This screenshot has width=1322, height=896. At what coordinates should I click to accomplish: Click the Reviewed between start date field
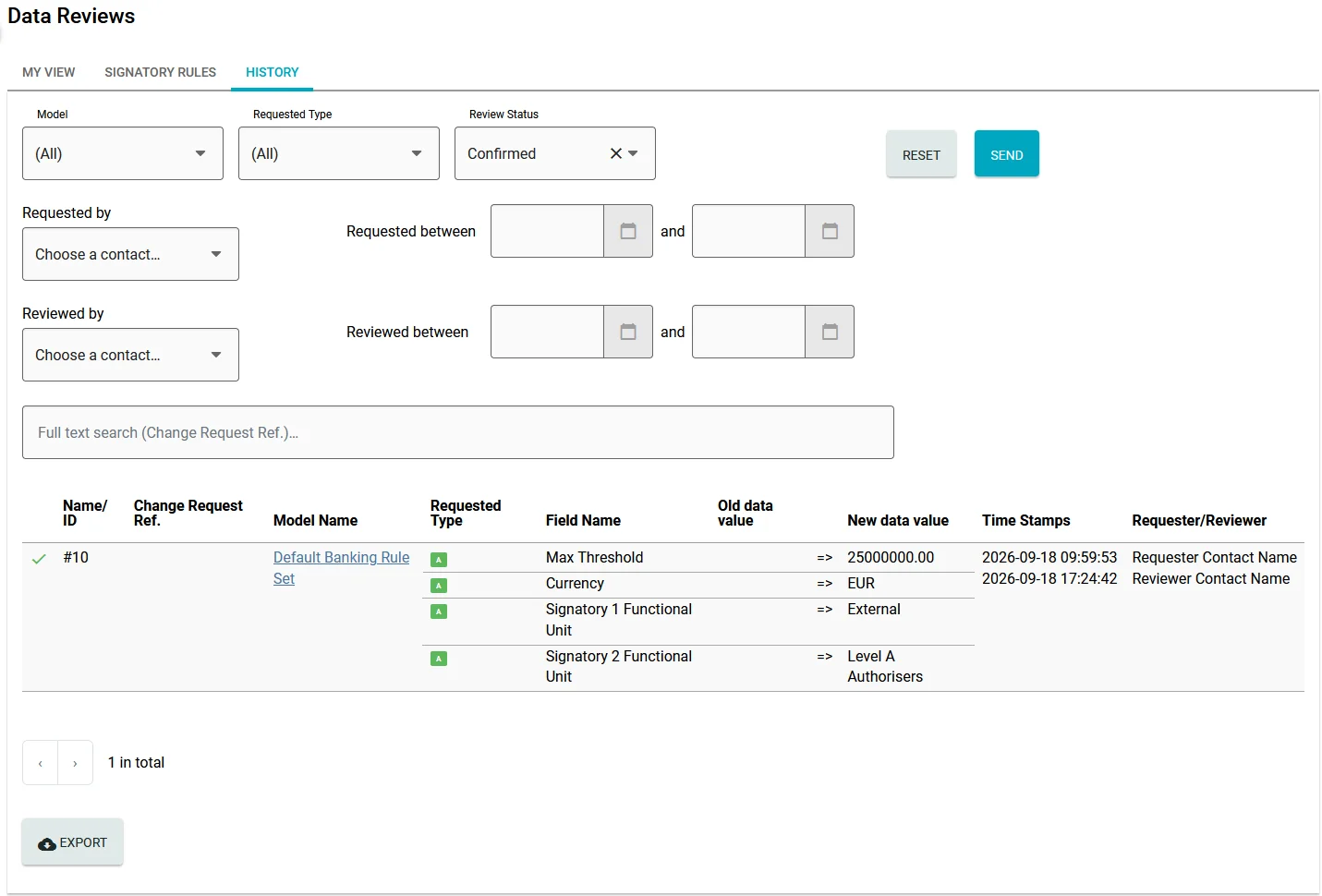(548, 332)
